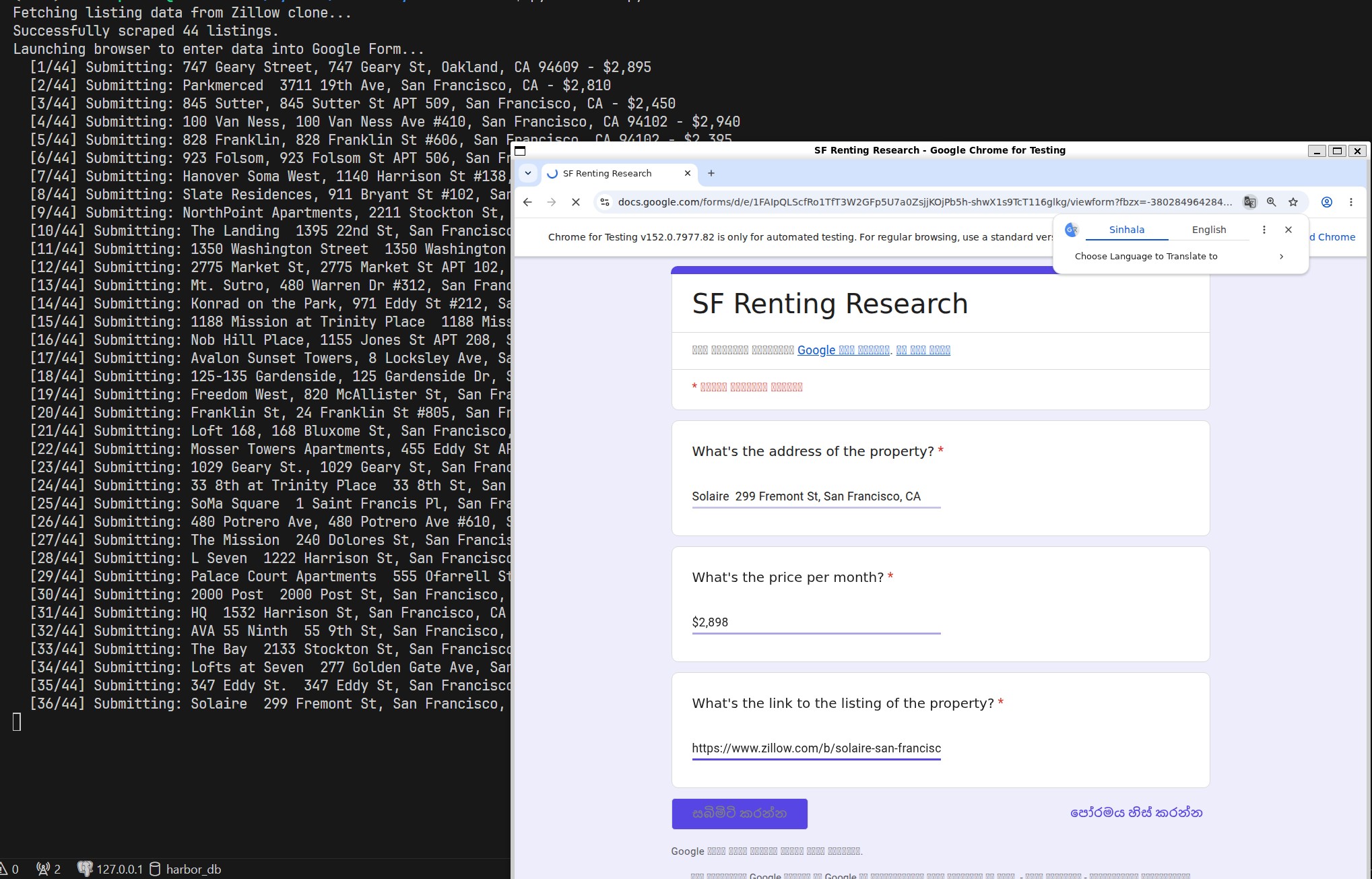
Task: Click 'What's the price per month?' question label
Action: pyautogui.click(x=788, y=577)
